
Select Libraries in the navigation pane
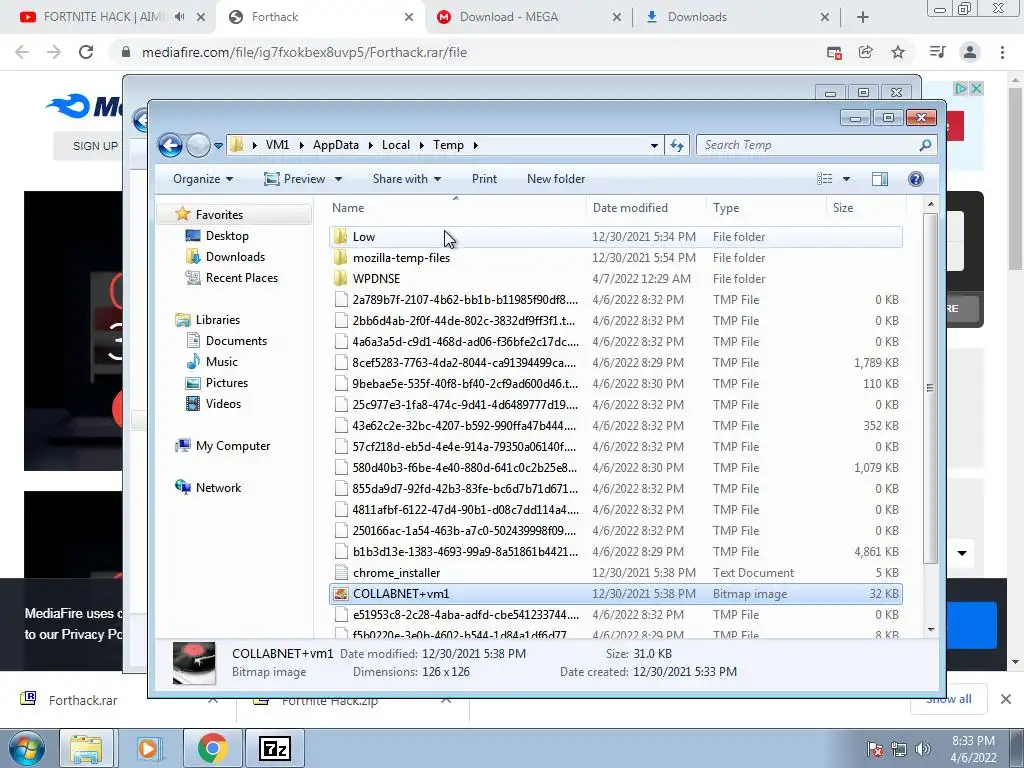217,319
